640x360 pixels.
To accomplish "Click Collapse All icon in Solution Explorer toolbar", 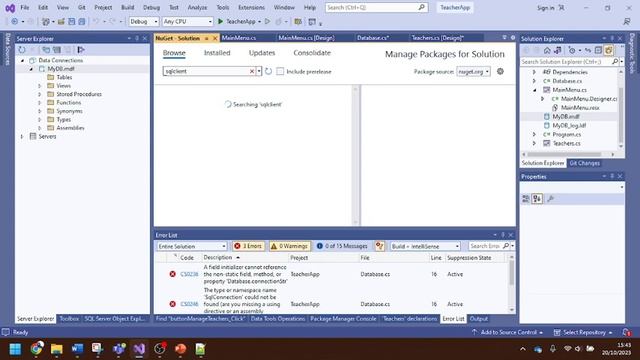I will 598,50.
